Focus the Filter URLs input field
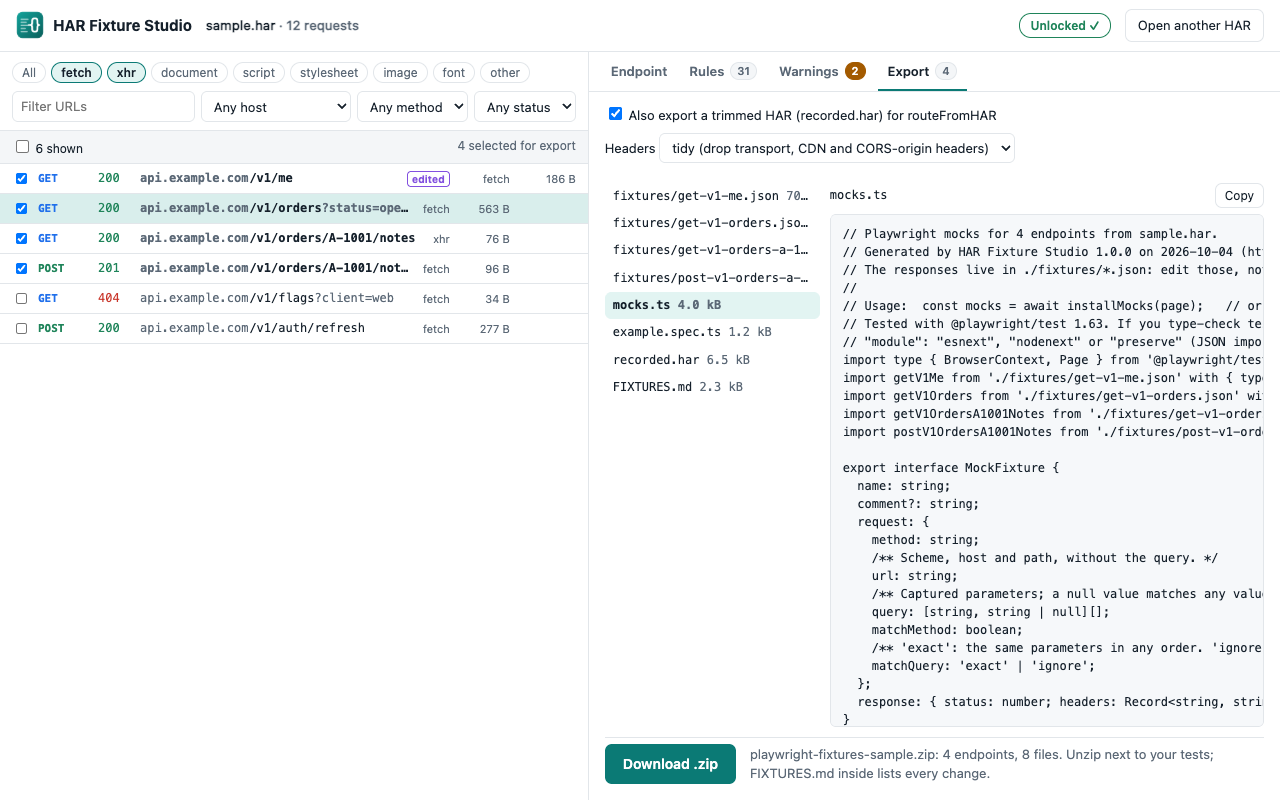Screen dimensions: 1280x800 103,107
